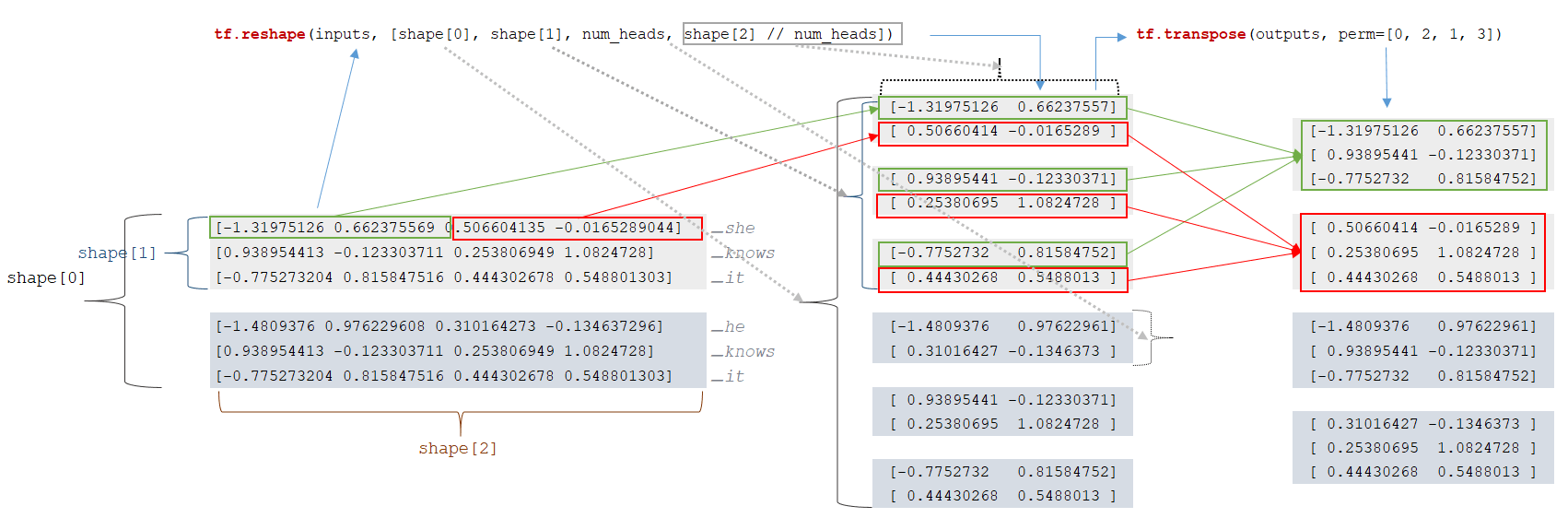1568x518 pixels.
Task: Select the boxed 'shape[2] // num_heads' expression
Action: point(792,34)
